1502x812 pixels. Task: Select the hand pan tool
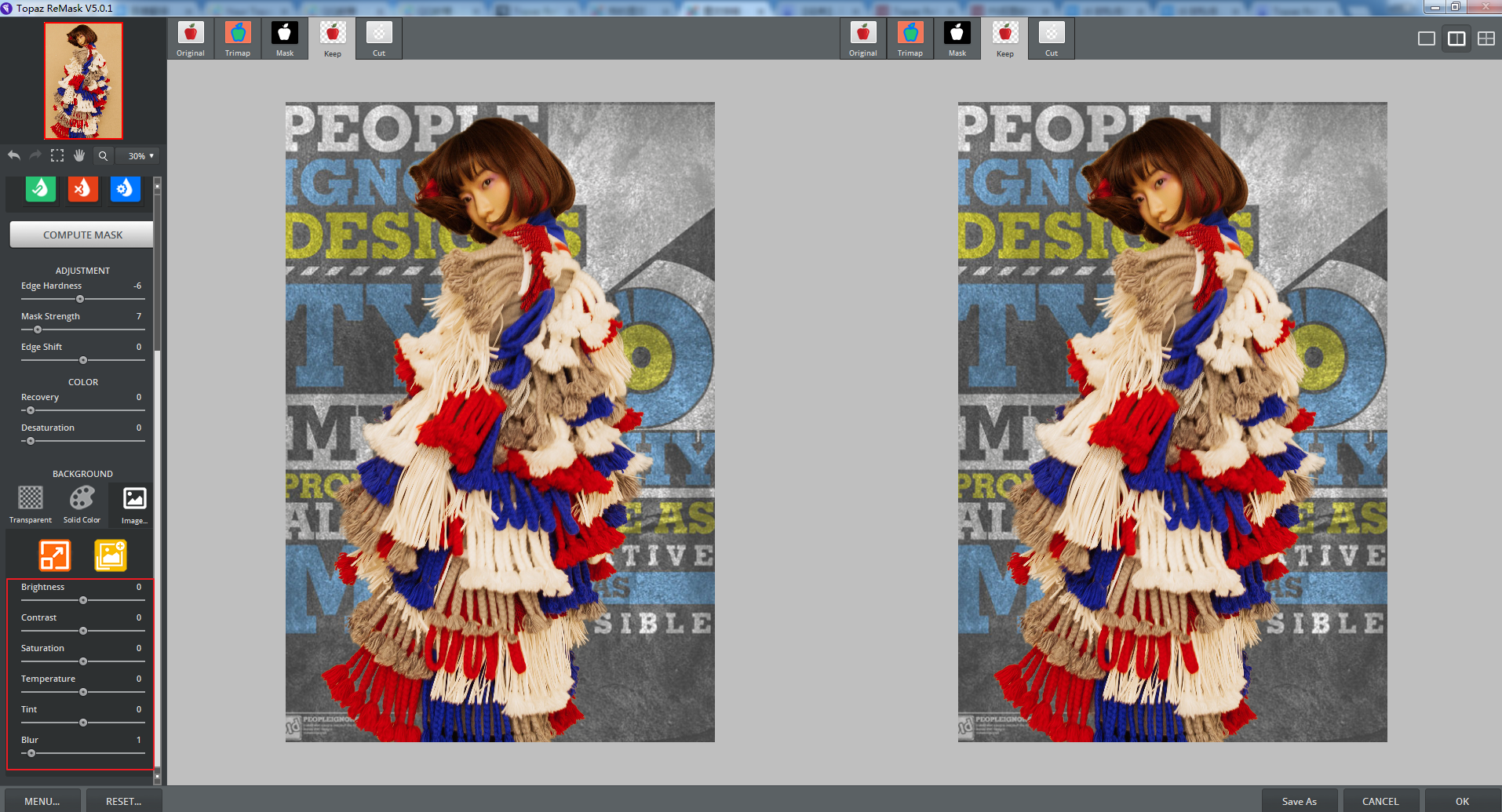coord(79,155)
